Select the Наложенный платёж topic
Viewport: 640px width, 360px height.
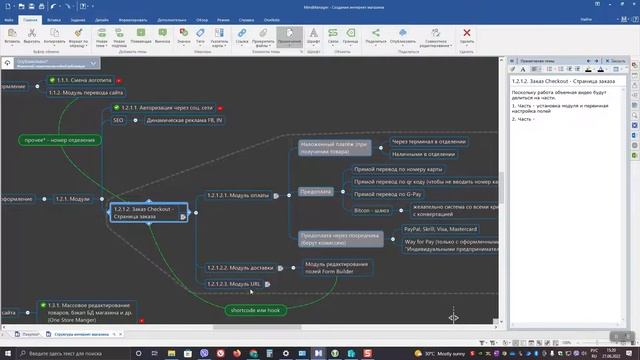(335, 148)
